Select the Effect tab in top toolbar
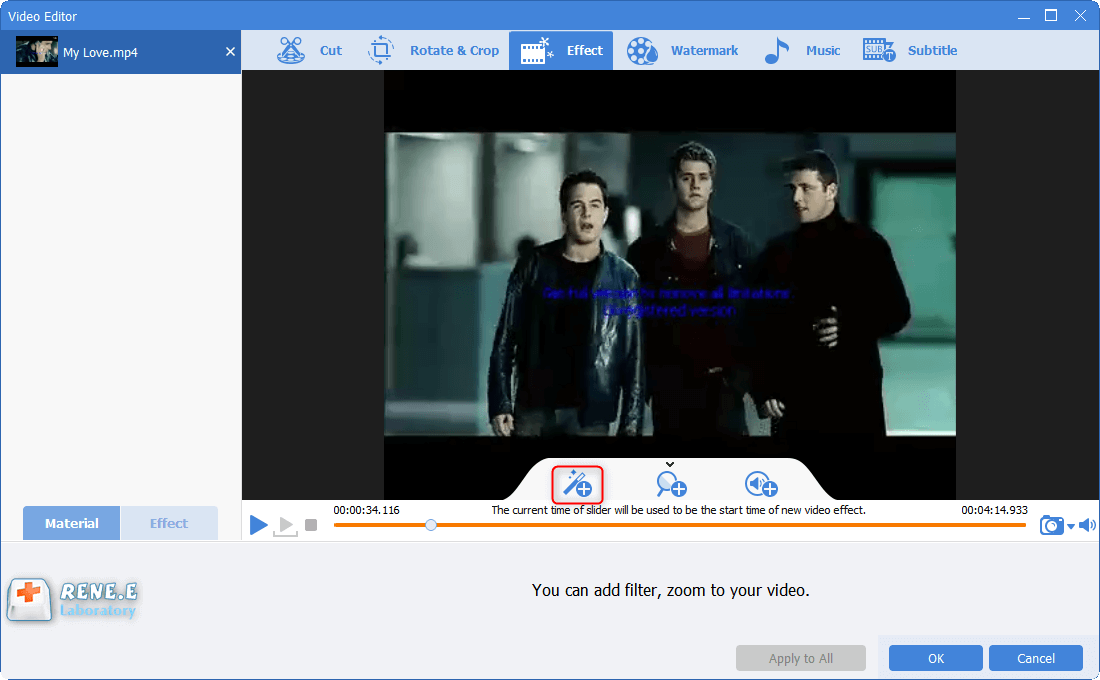This screenshot has width=1100, height=680. point(561,51)
